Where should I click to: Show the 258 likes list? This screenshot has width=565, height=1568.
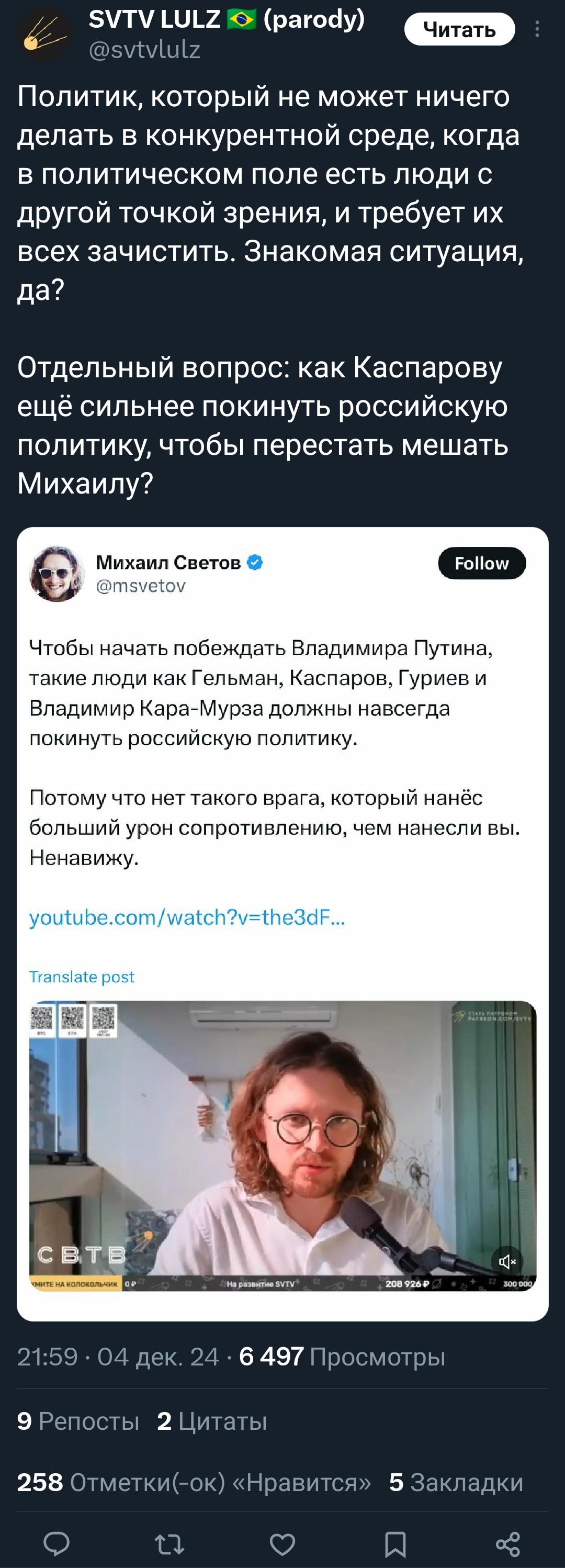coord(194,1482)
